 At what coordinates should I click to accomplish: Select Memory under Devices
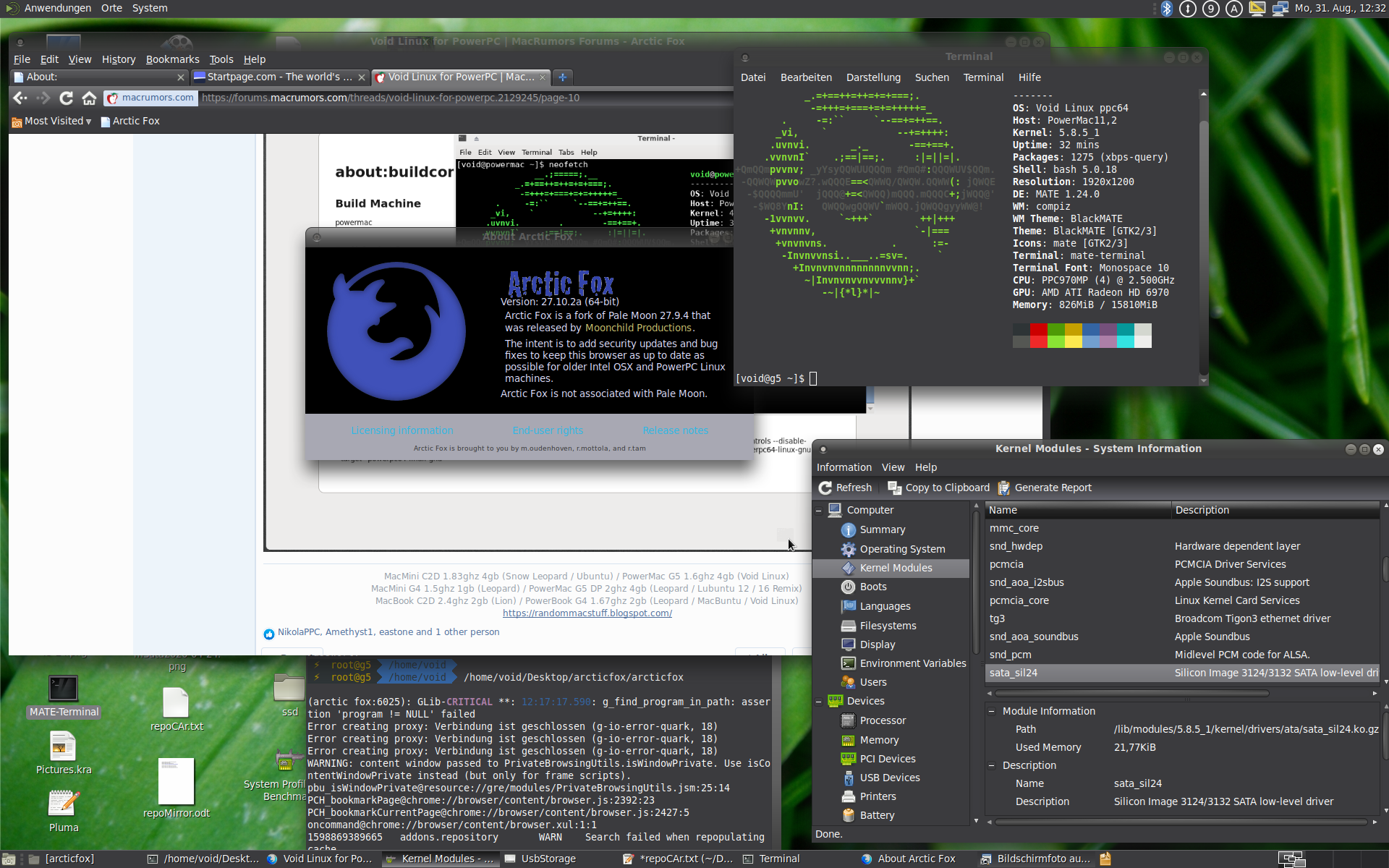click(x=879, y=740)
